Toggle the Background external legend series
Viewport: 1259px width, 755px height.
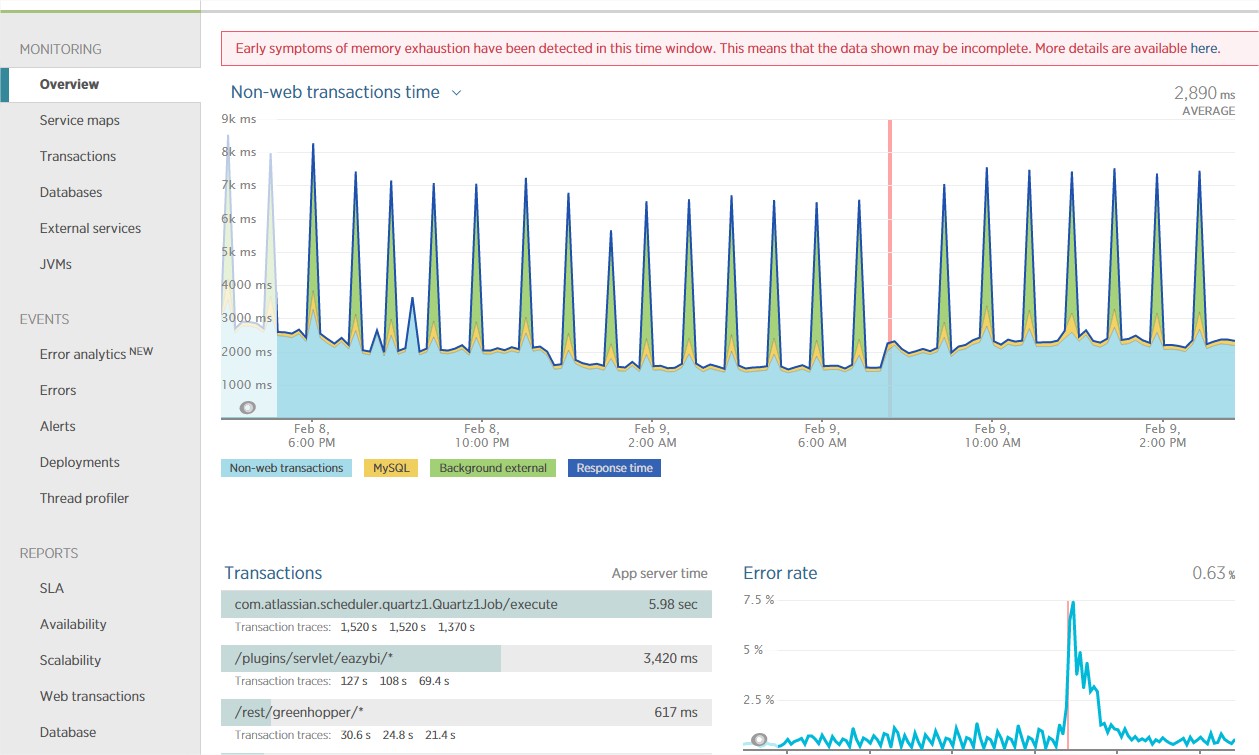point(493,468)
